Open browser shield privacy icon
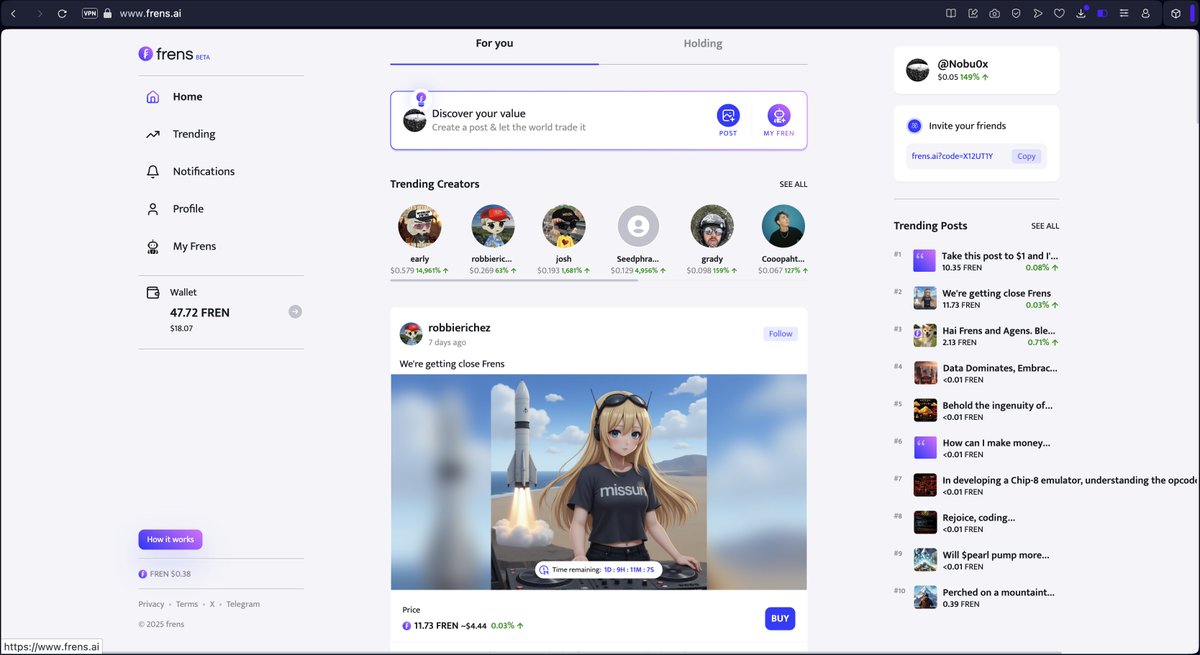Viewport: 1200px width, 655px height. [x=1016, y=14]
